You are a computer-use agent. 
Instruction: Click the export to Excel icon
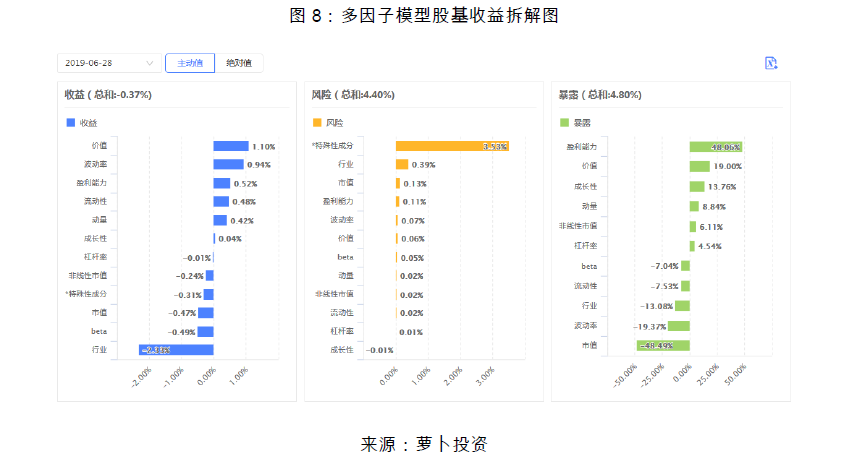tap(770, 63)
